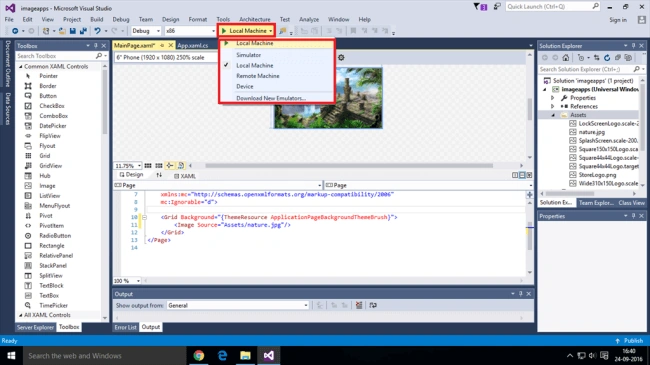Image resolution: width=650 pixels, height=365 pixels.
Task: Toggle snapping to snaplines button
Action: point(170,165)
